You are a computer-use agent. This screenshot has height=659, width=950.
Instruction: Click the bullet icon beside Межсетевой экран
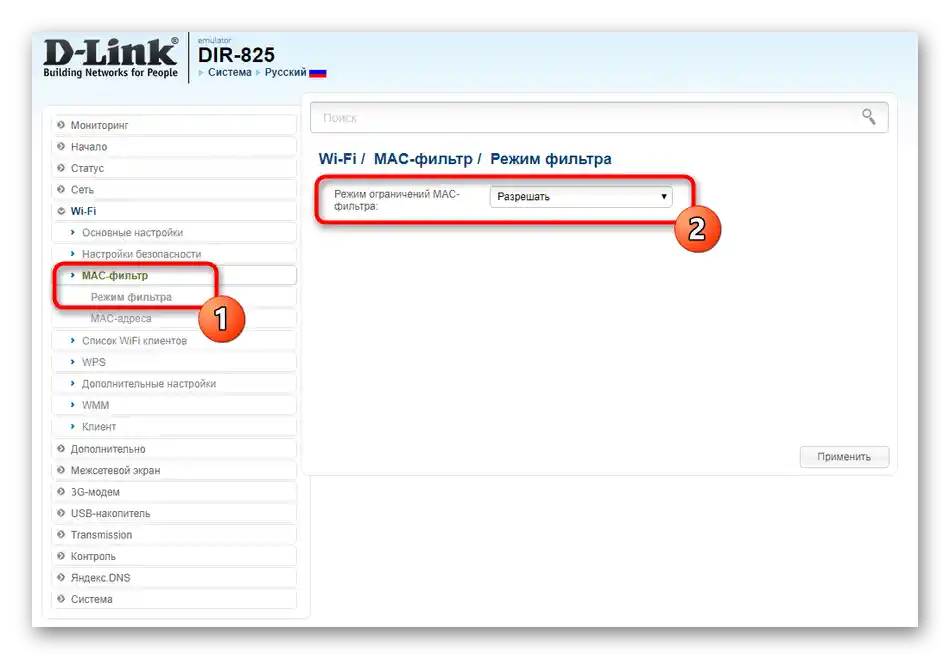(x=61, y=470)
